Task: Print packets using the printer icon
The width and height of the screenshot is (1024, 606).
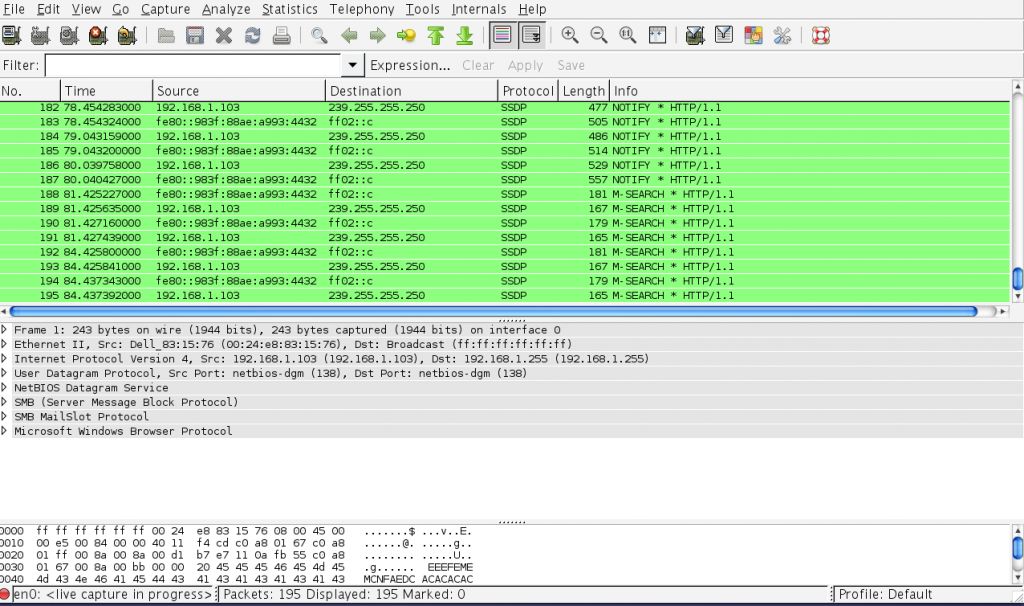Action: click(x=281, y=35)
